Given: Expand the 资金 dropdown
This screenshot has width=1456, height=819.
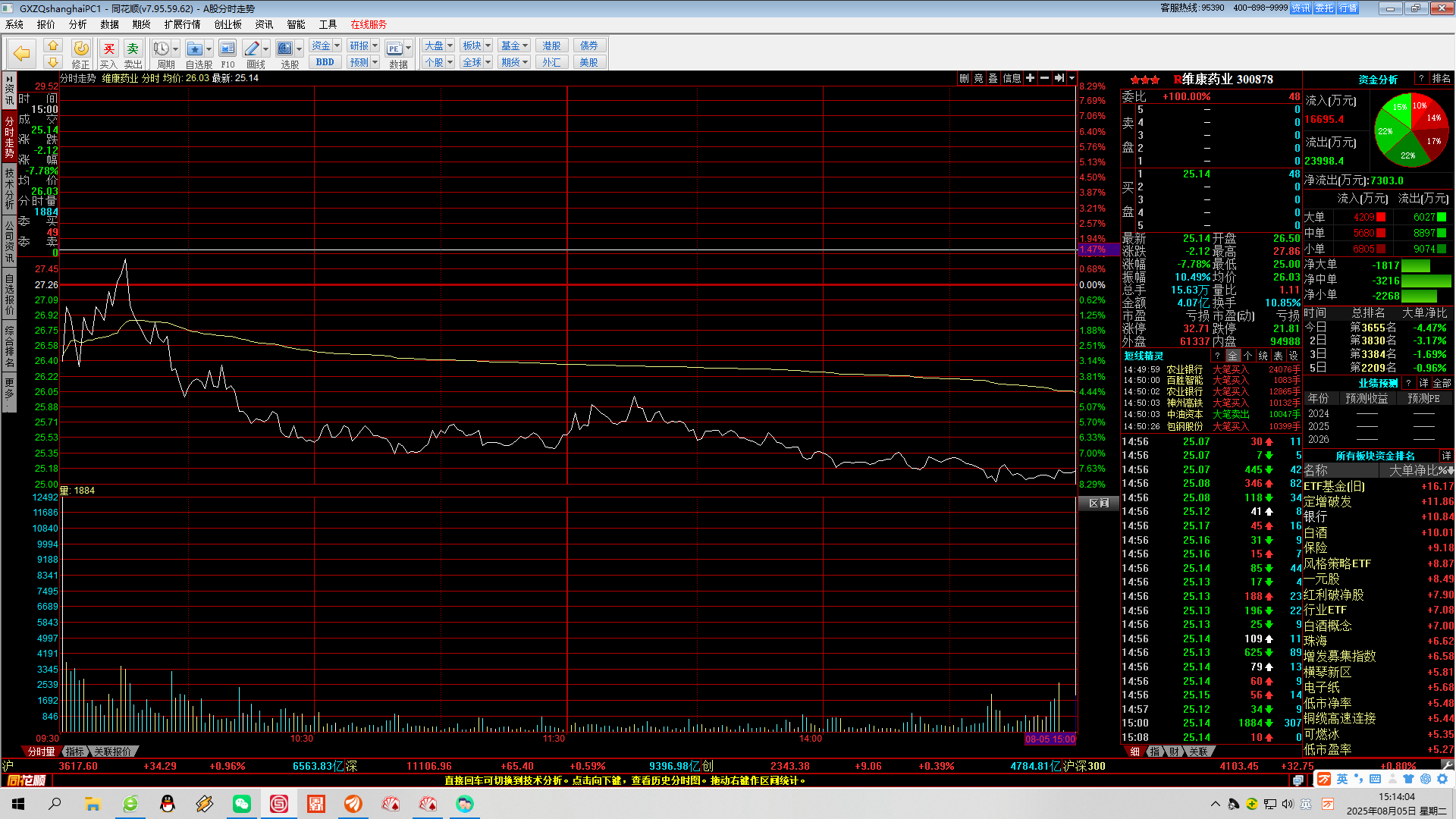Looking at the screenshot, I should (x=337, y=46).
